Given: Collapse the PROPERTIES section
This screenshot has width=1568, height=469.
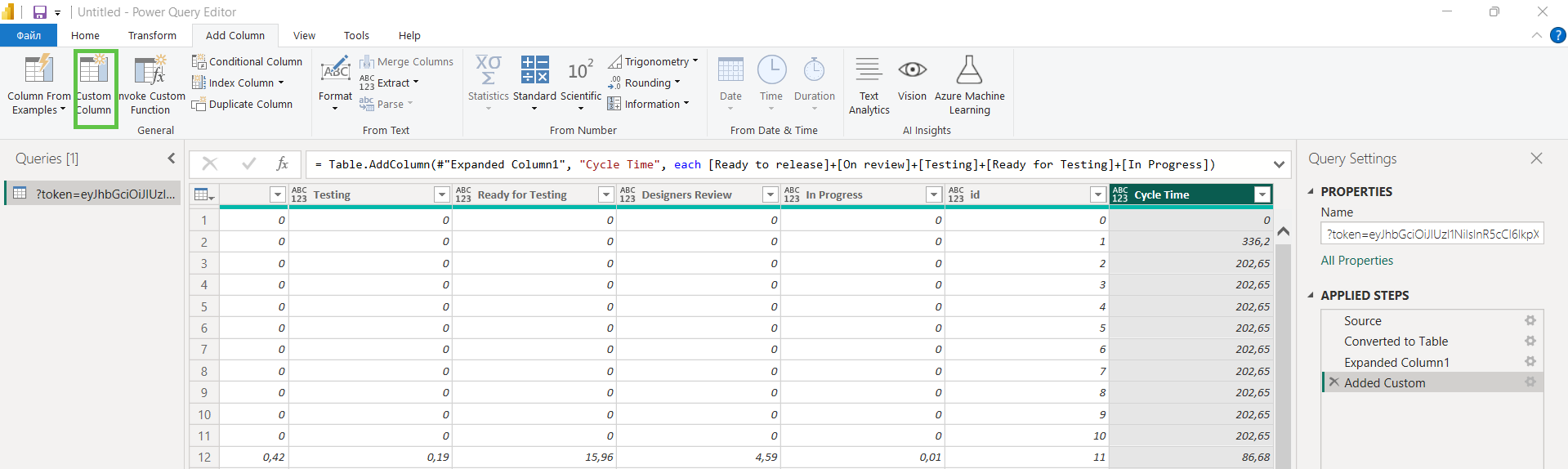Looking at the screenshot, I should coord(1311,191).
